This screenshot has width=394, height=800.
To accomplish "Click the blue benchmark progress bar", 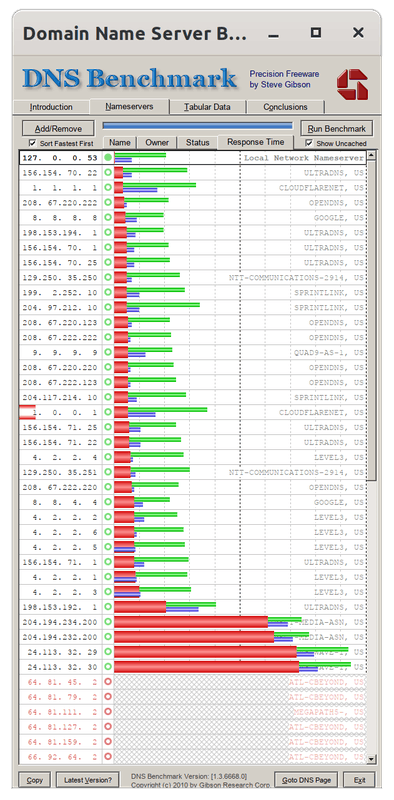I will click(198, 126).
